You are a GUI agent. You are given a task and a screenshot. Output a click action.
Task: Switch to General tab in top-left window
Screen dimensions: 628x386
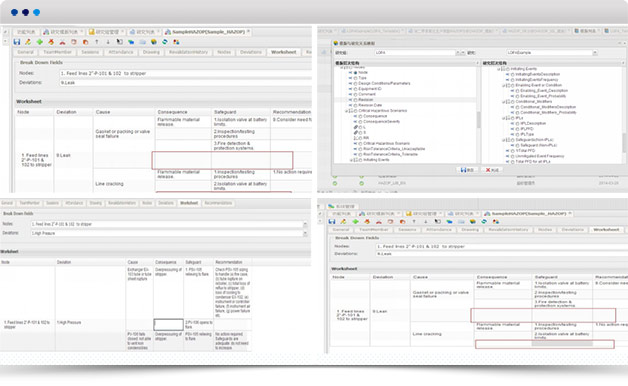tap(26, 52)
